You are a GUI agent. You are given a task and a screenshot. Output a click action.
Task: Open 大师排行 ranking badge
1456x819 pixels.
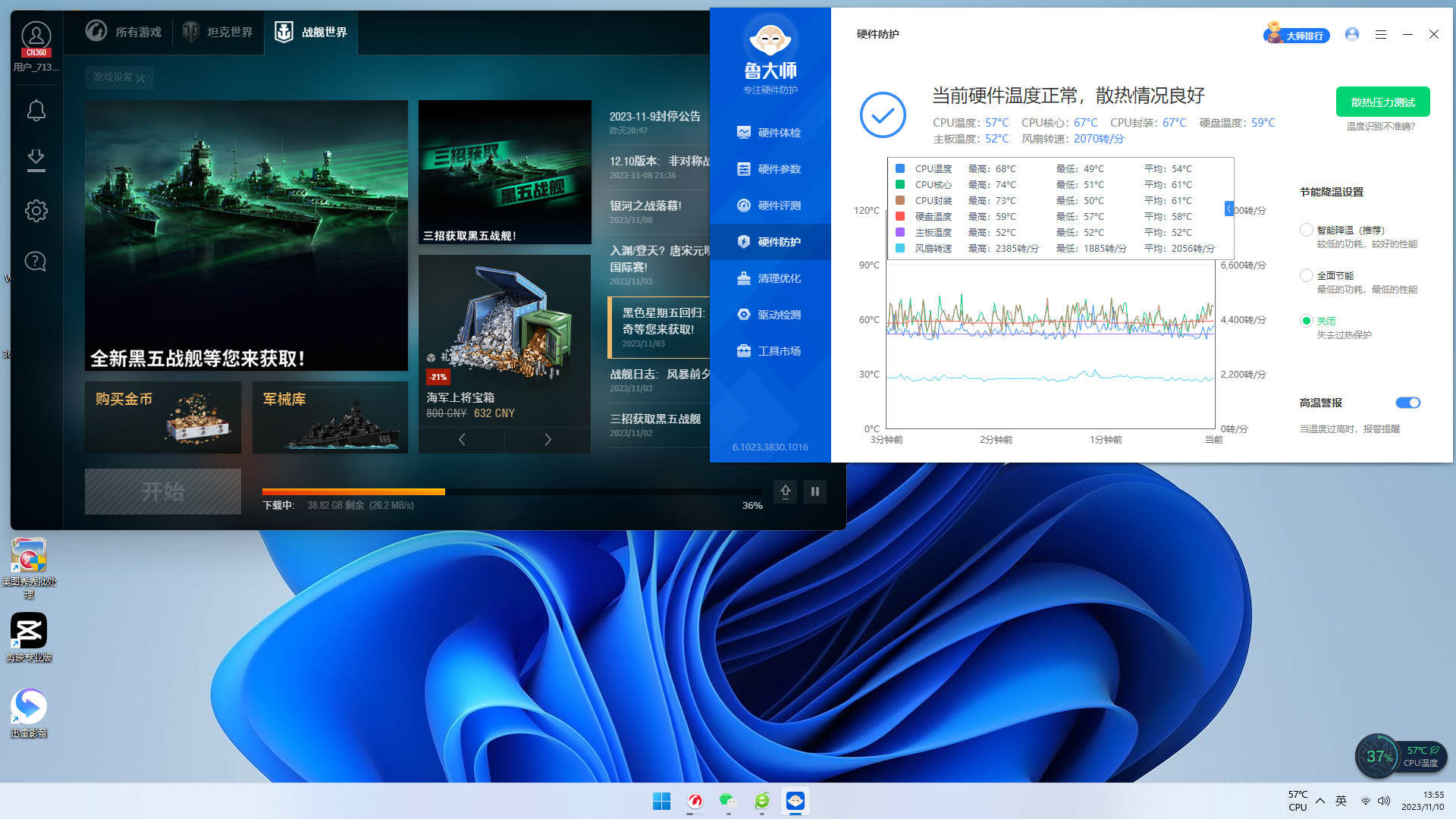click(x=1297, y=34)
